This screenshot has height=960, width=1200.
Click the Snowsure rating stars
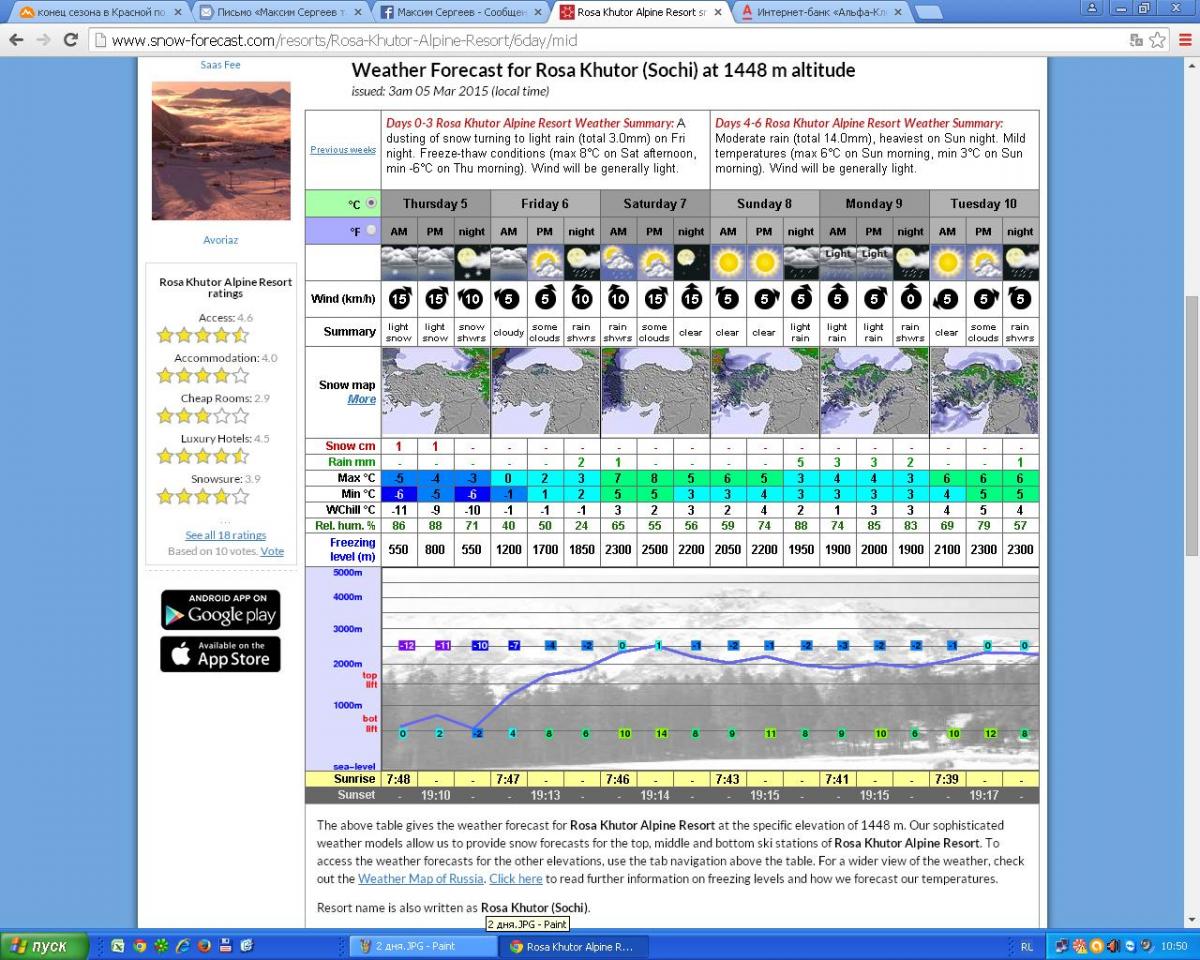[203, 496]
